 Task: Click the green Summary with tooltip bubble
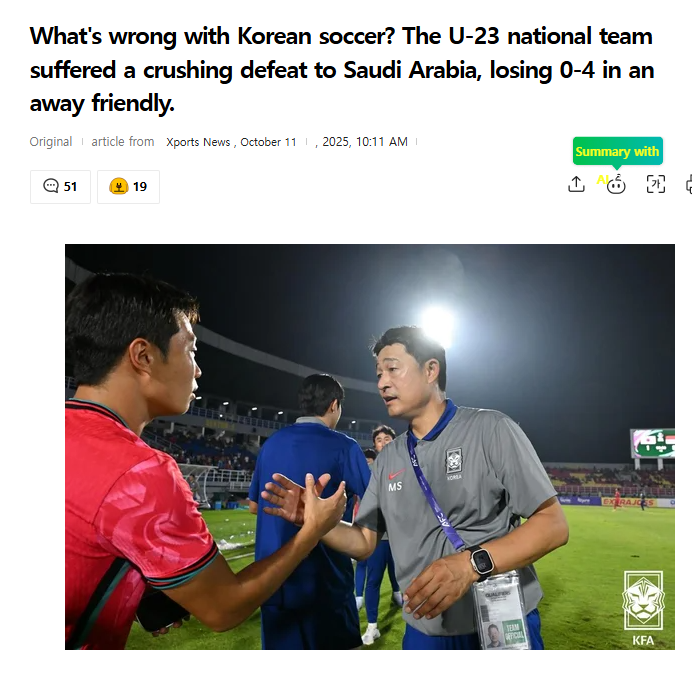(x=617, y=152)
